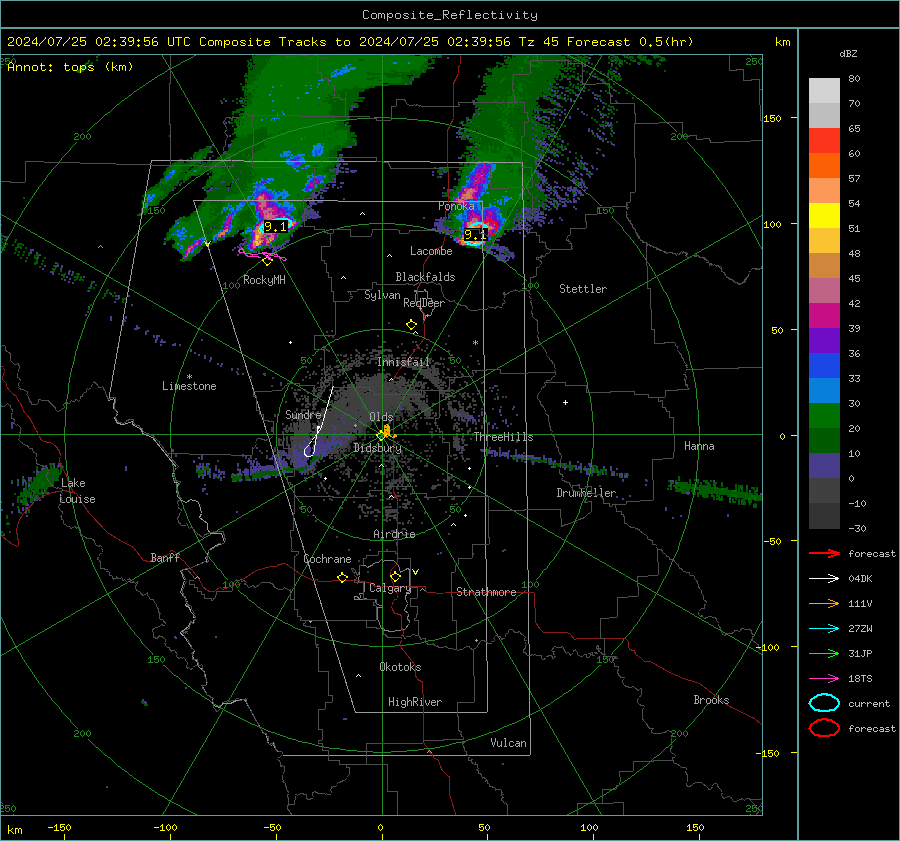
Task: Click the Lake Louise label
Action: tap(77, 491)
